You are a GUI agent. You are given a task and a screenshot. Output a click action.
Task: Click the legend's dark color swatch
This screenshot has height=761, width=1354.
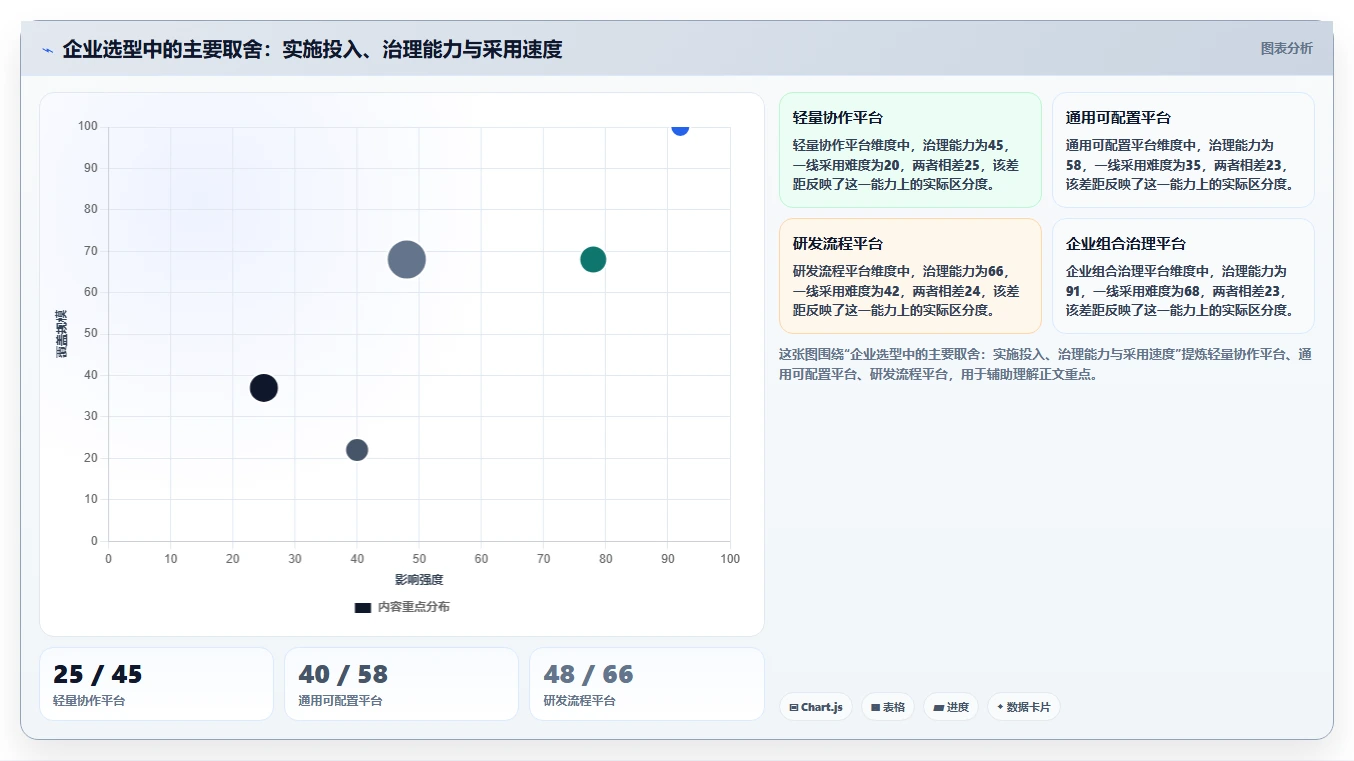363,607
